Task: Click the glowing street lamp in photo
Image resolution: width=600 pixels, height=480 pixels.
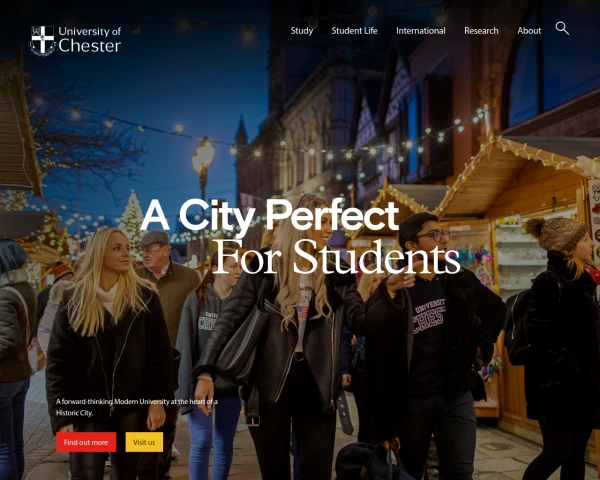Action: [203, 157]
